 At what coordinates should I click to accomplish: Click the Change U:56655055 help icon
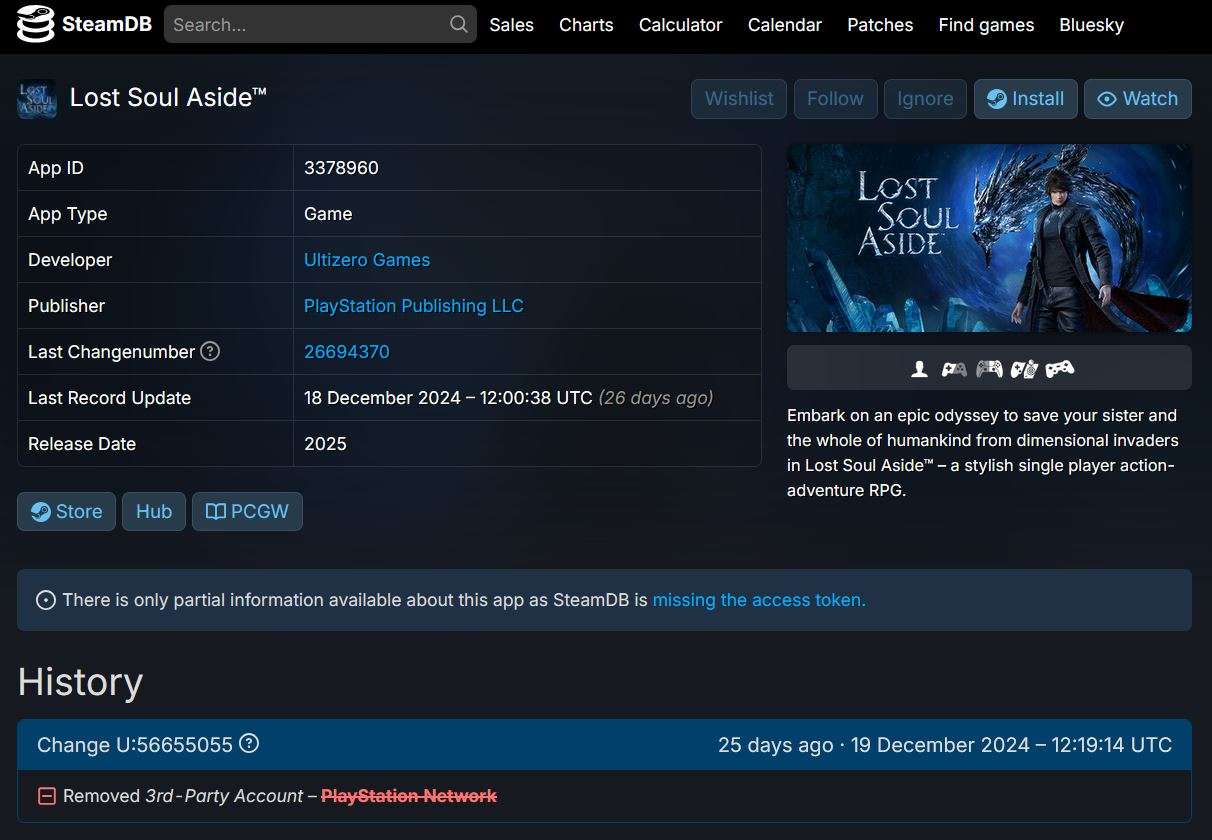(x=250, y=744)
